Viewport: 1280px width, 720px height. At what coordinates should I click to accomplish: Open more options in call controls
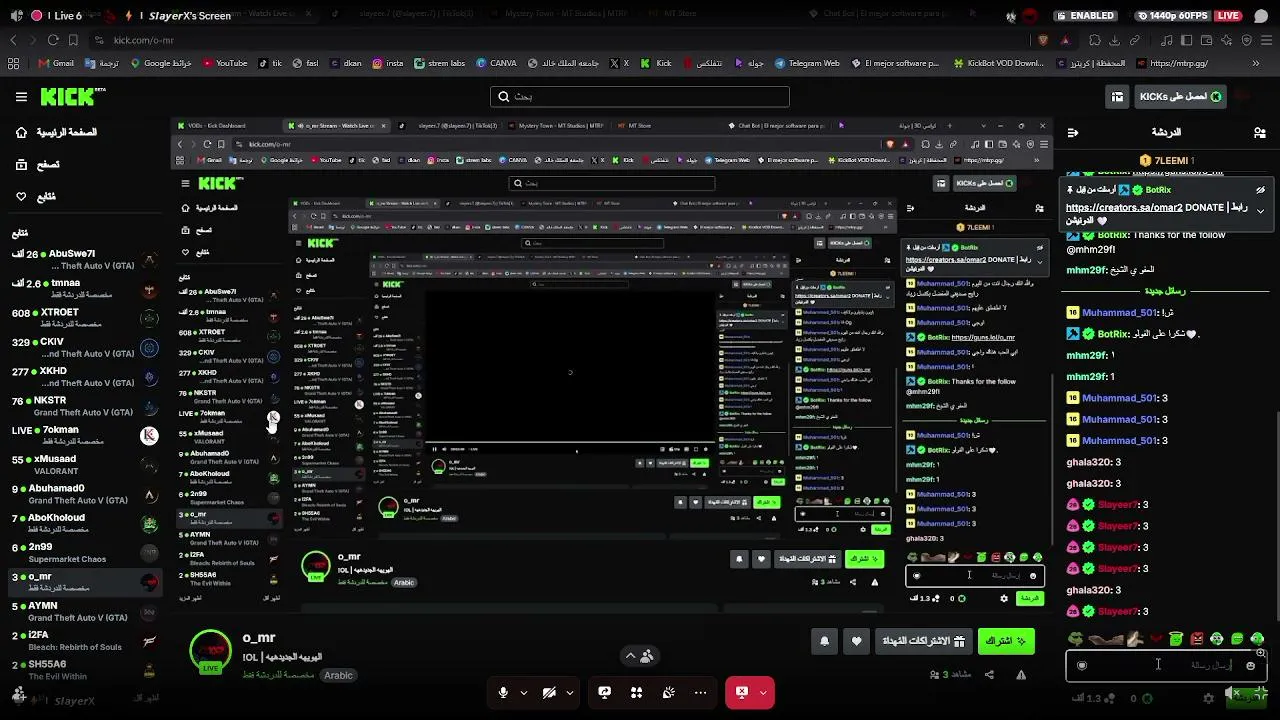point(700,692)
